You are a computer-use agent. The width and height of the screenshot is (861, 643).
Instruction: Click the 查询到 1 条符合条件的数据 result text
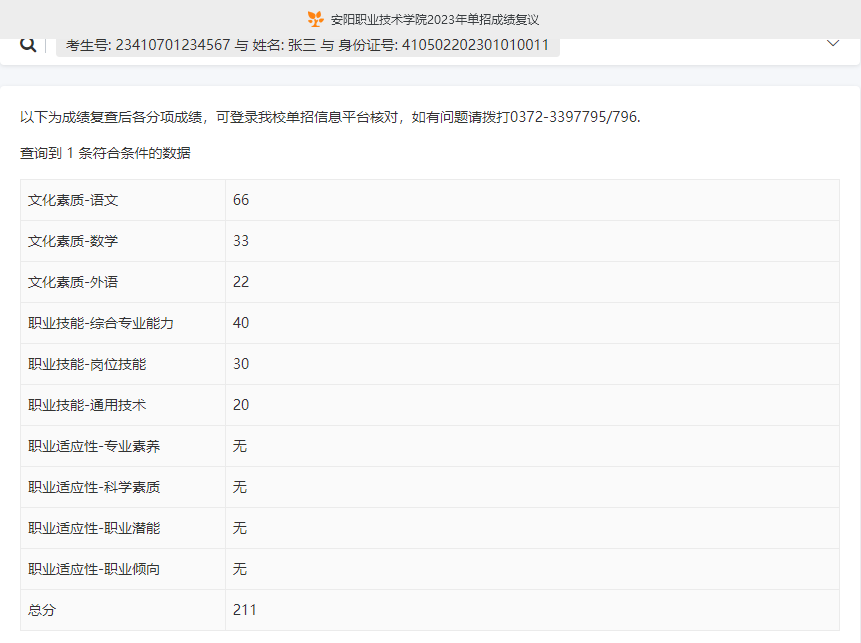(105, 153)
